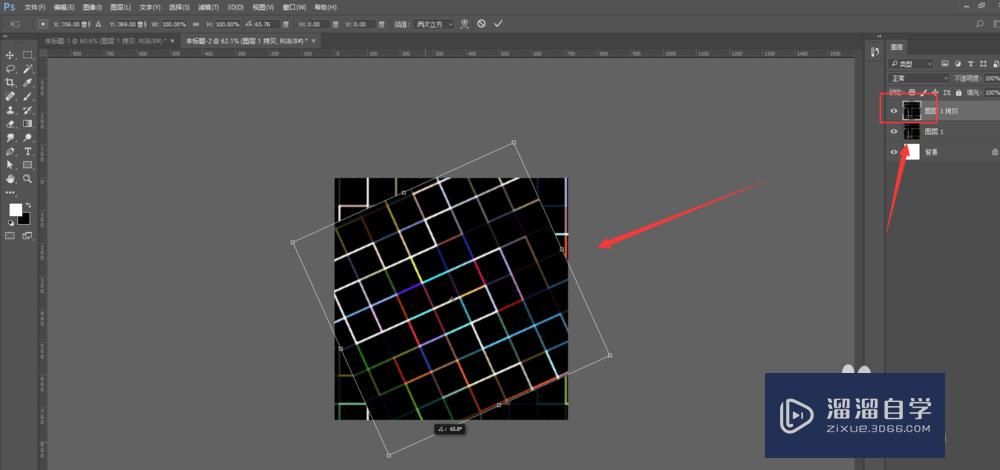
Task: Toggle lock image pixels brush icon
Action: 923,92
